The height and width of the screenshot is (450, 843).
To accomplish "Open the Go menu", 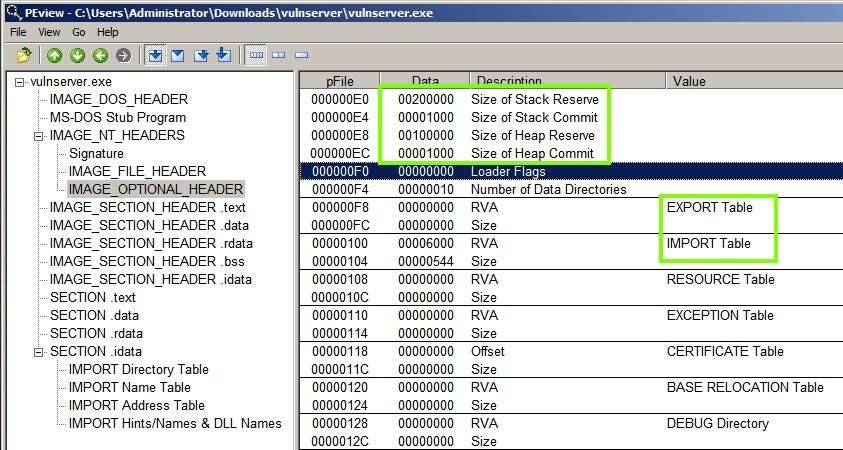I will point(78,32).
